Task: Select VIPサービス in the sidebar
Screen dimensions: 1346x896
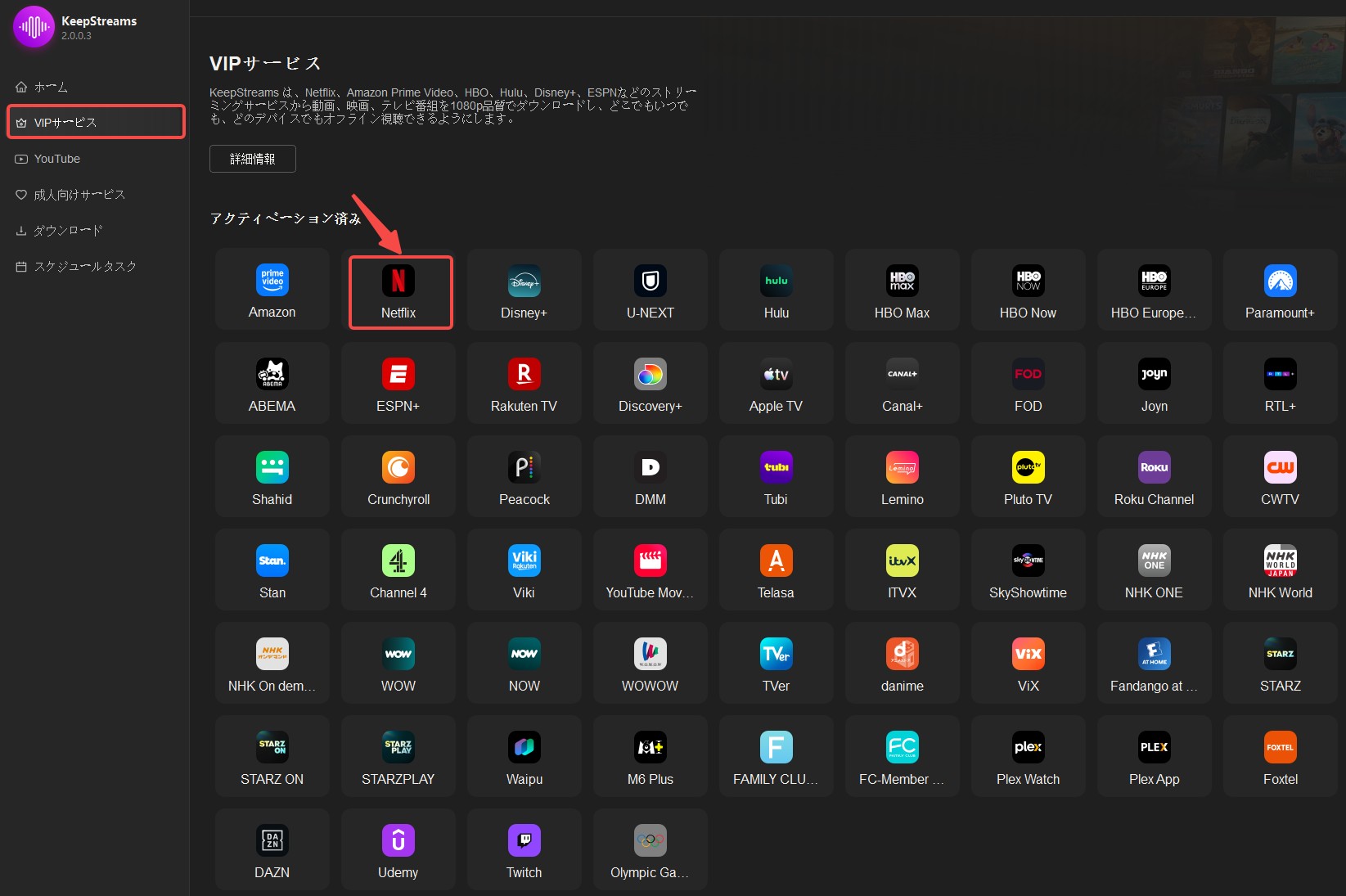Action: pos(95,123)
